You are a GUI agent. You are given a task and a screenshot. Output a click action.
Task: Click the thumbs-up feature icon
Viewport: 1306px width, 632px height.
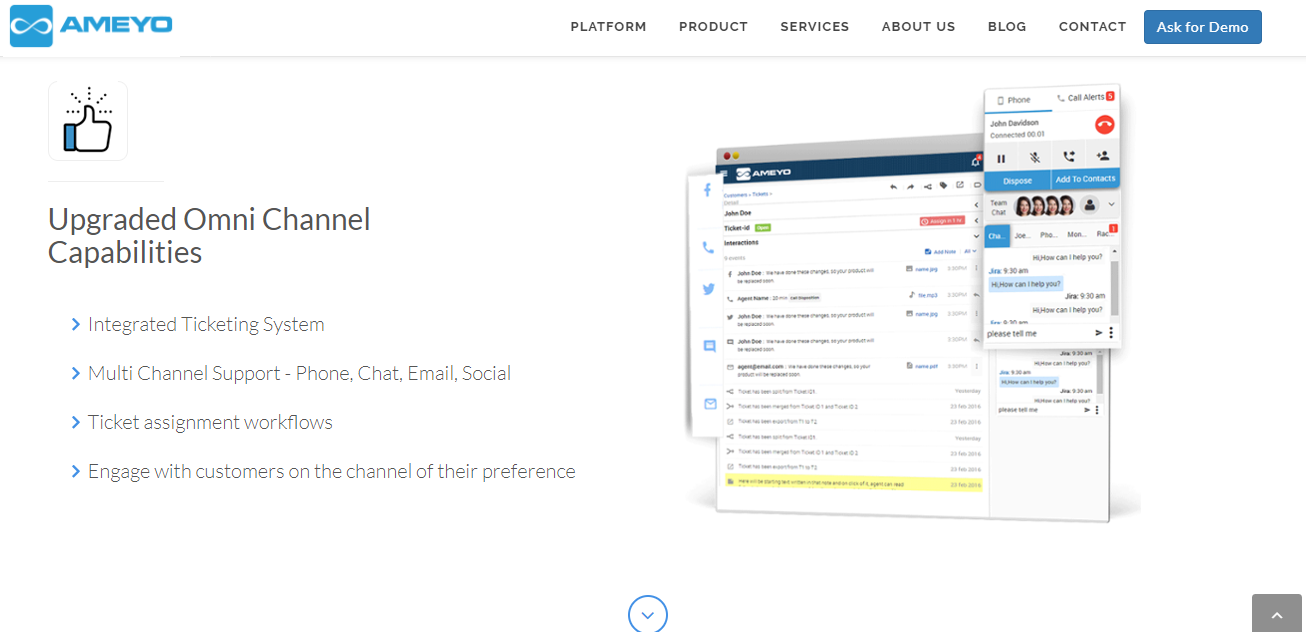tap(88, 121)
